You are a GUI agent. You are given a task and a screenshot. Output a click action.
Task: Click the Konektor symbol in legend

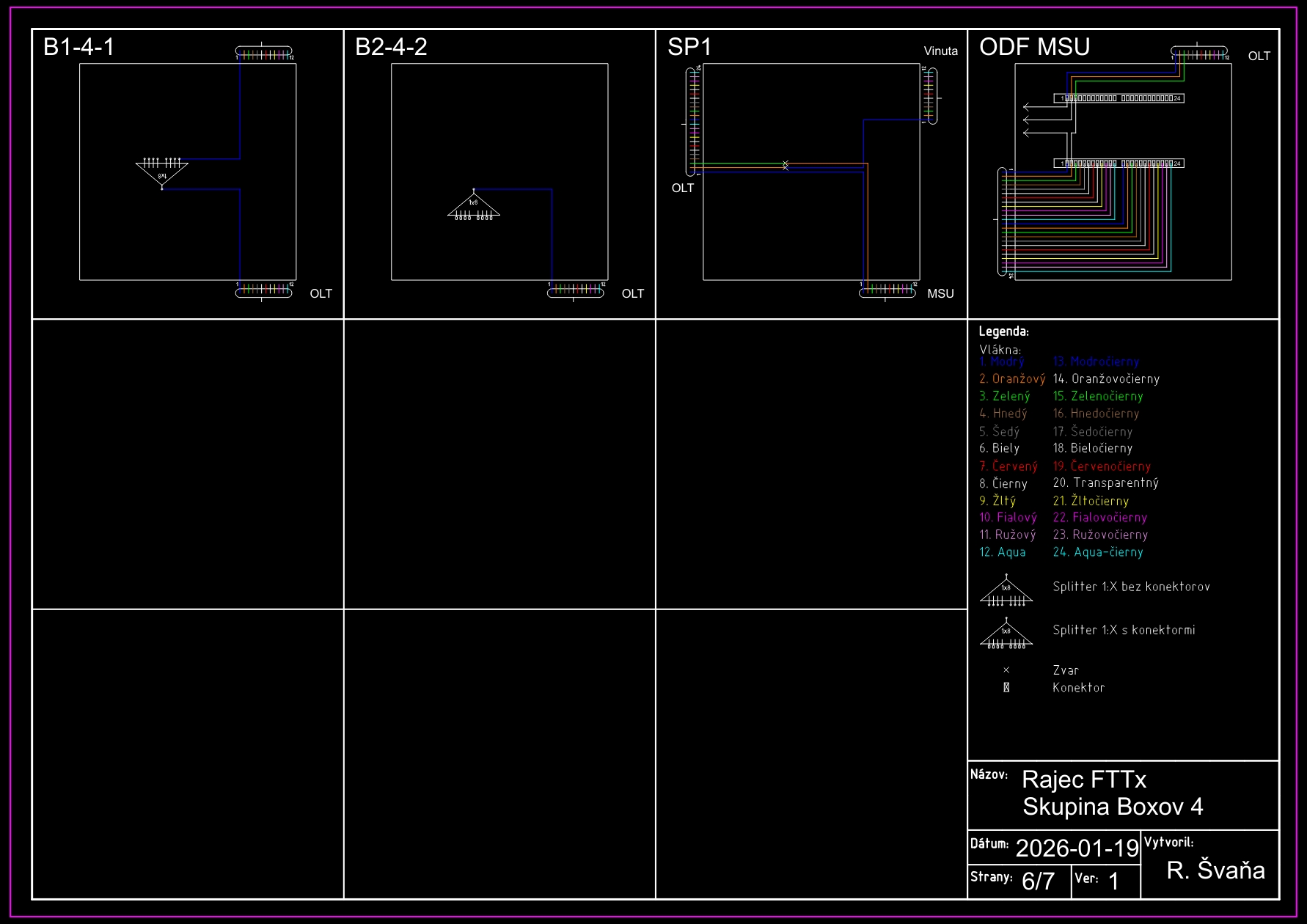(1006, 688)
